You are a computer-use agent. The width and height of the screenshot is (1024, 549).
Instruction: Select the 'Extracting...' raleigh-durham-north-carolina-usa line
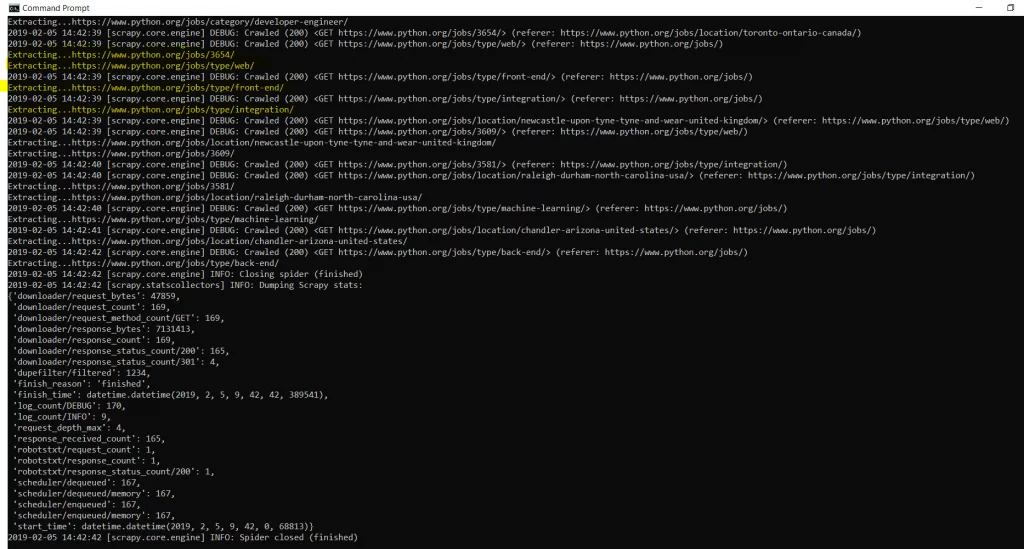(x=215, y=197)
